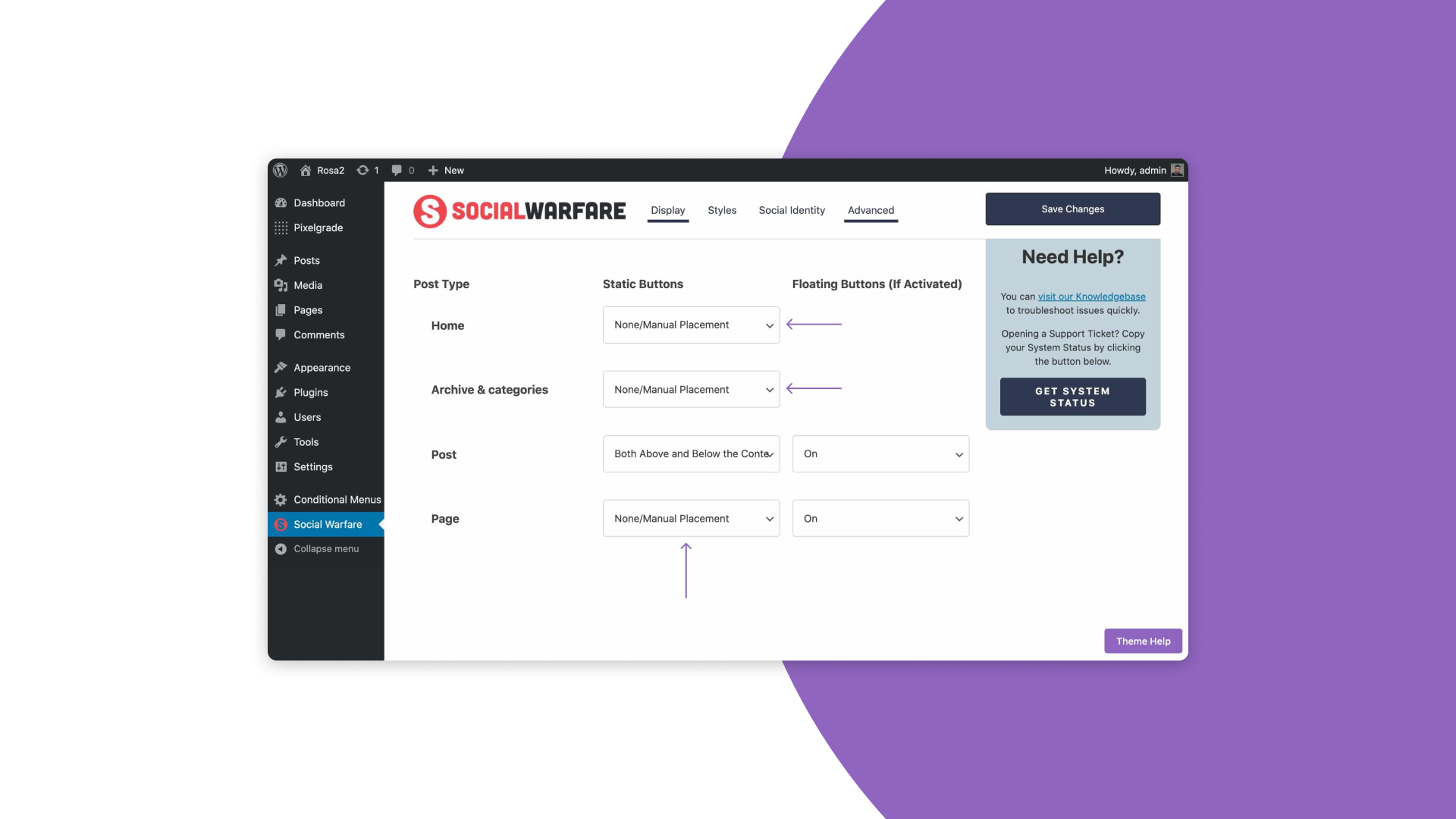Image resolution: width=1456 pixels, height=819 pixels.
Task: Open the comments bubble icon in admin bar
Action: [x=397, y=171]
